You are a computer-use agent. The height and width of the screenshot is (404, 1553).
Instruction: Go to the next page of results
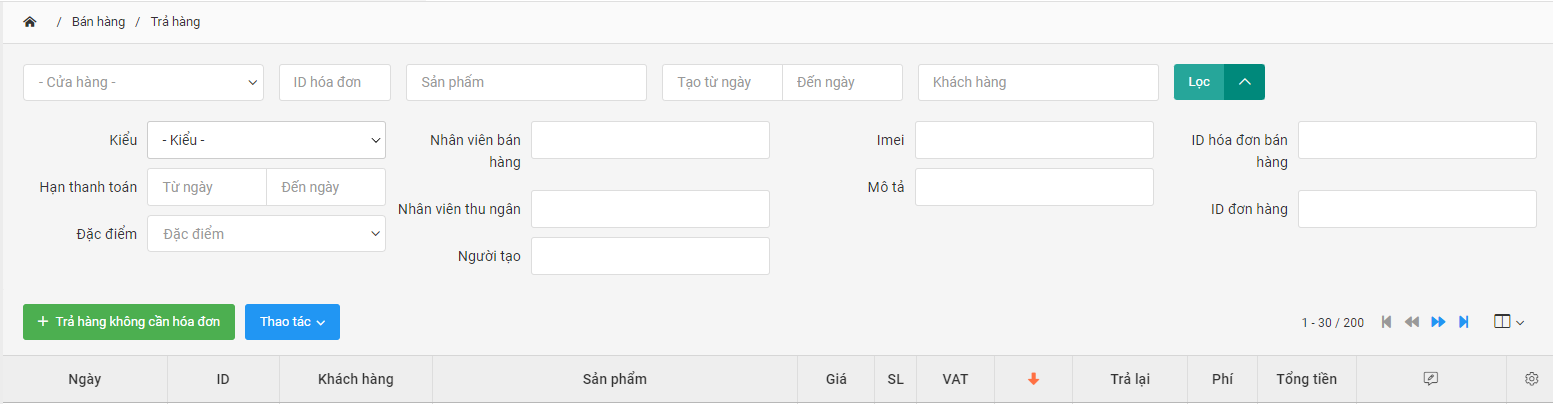coord(1438,322)
